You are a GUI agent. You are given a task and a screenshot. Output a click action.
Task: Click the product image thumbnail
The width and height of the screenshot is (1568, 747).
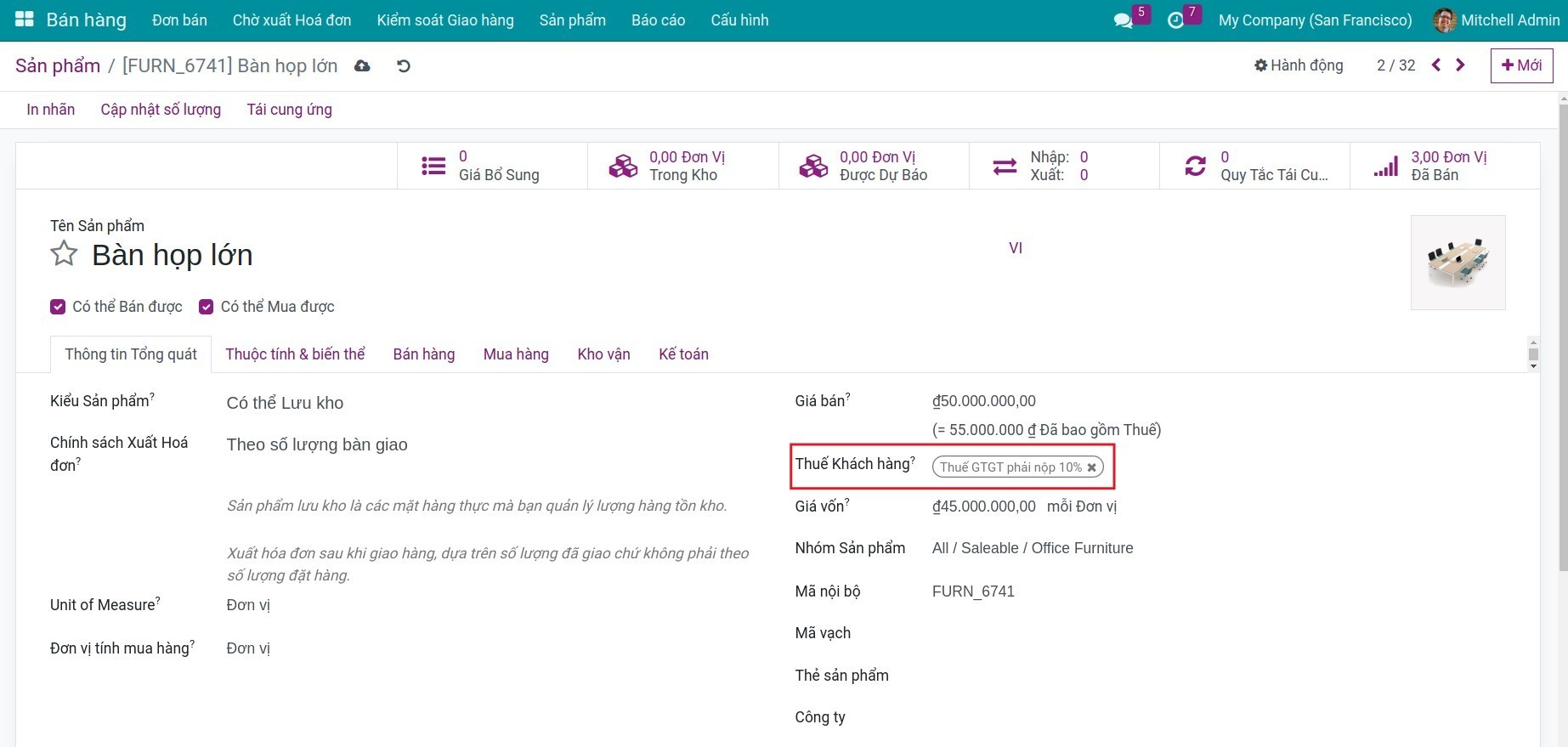pos(1458,263)
